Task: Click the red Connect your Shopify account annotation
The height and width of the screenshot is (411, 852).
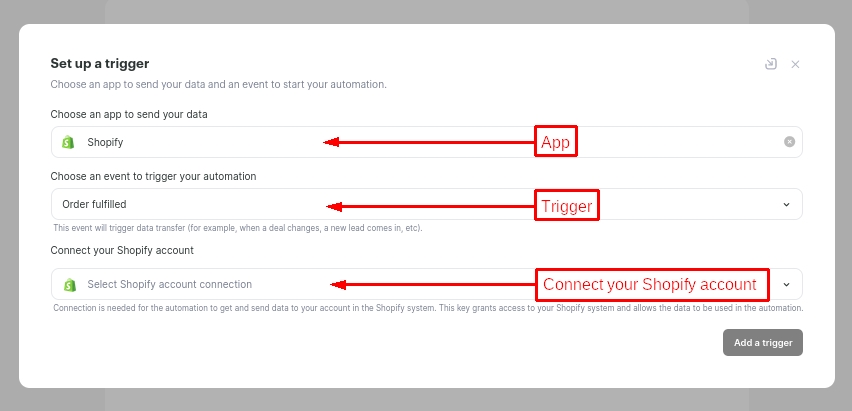Action: click(651, 285)
